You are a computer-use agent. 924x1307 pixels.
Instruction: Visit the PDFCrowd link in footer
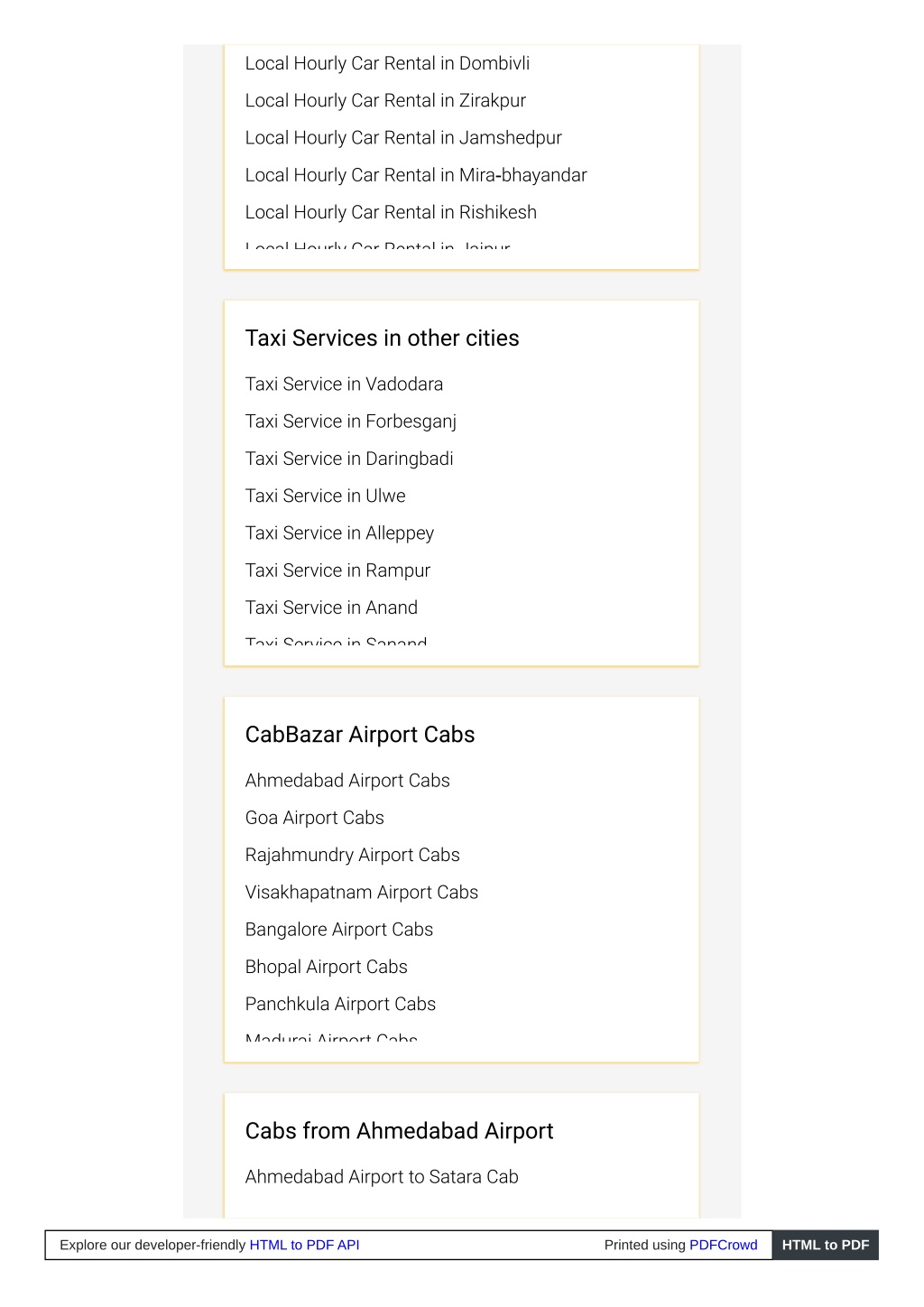coord(724,1245)
